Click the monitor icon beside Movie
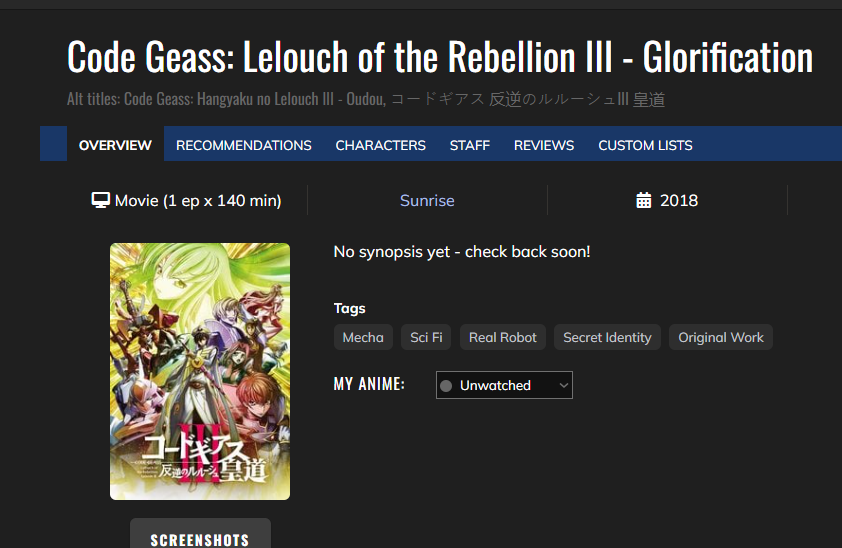 (100, 200)
